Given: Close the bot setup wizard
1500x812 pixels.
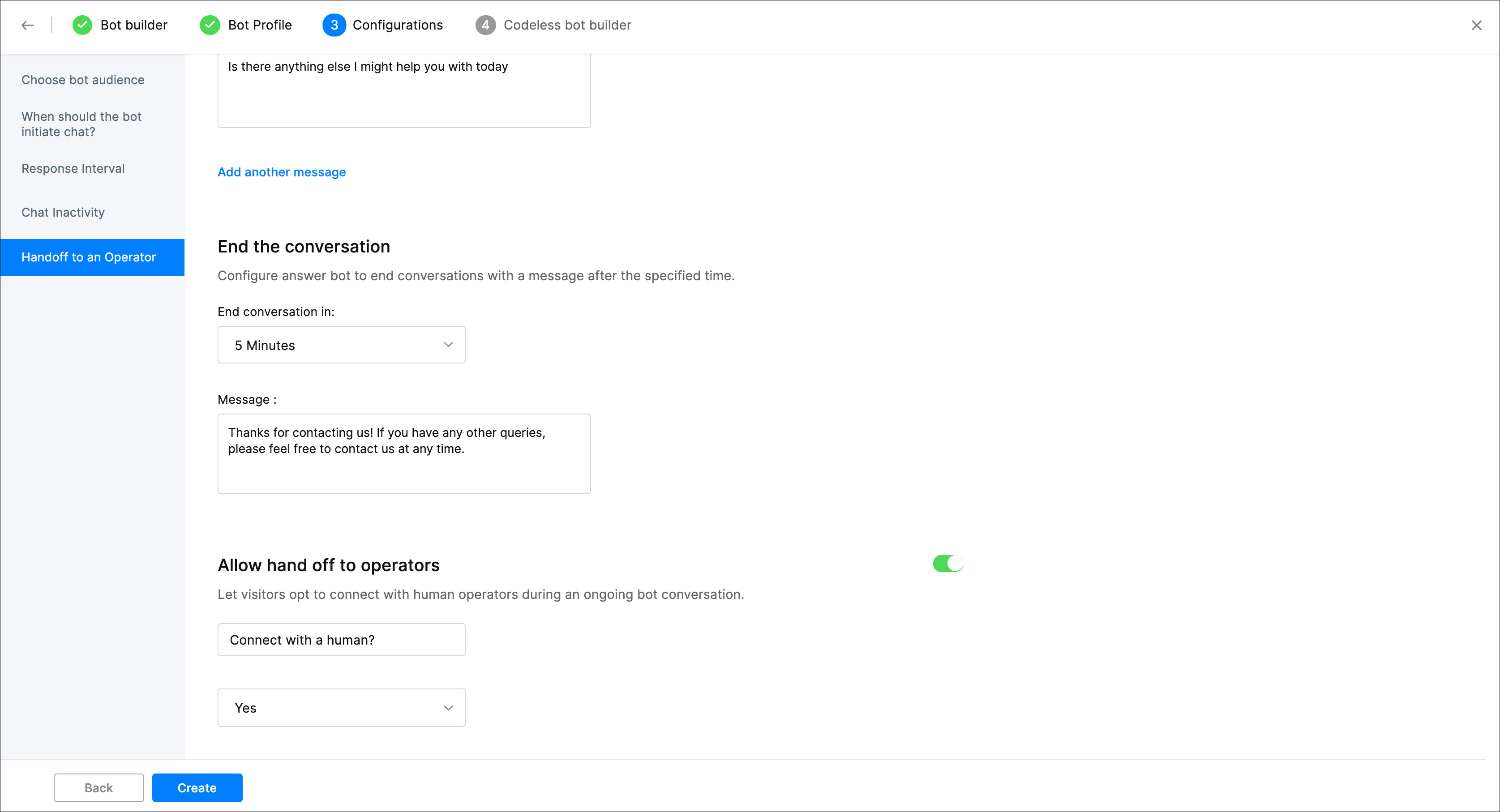Looking at the screenshot, I should pos(1476,25).
